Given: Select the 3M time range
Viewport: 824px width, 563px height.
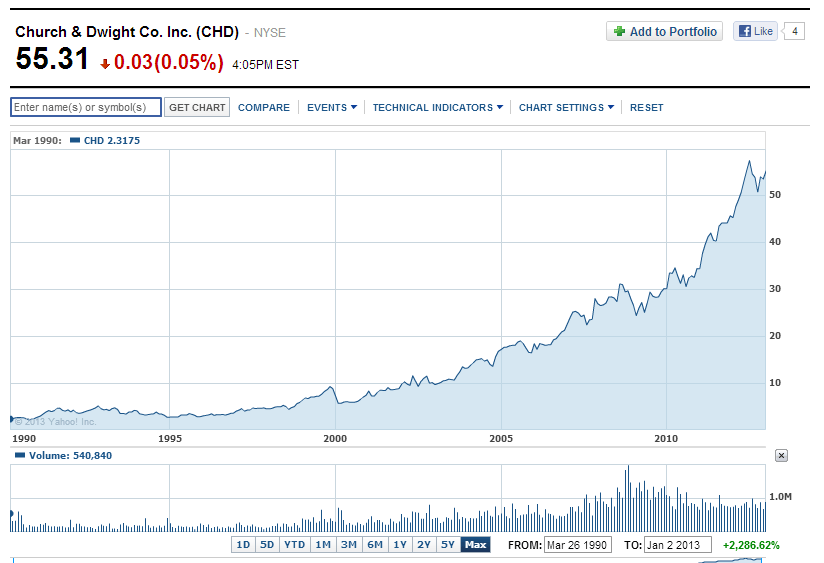Looking at the screenshot, I should point(348,545).
